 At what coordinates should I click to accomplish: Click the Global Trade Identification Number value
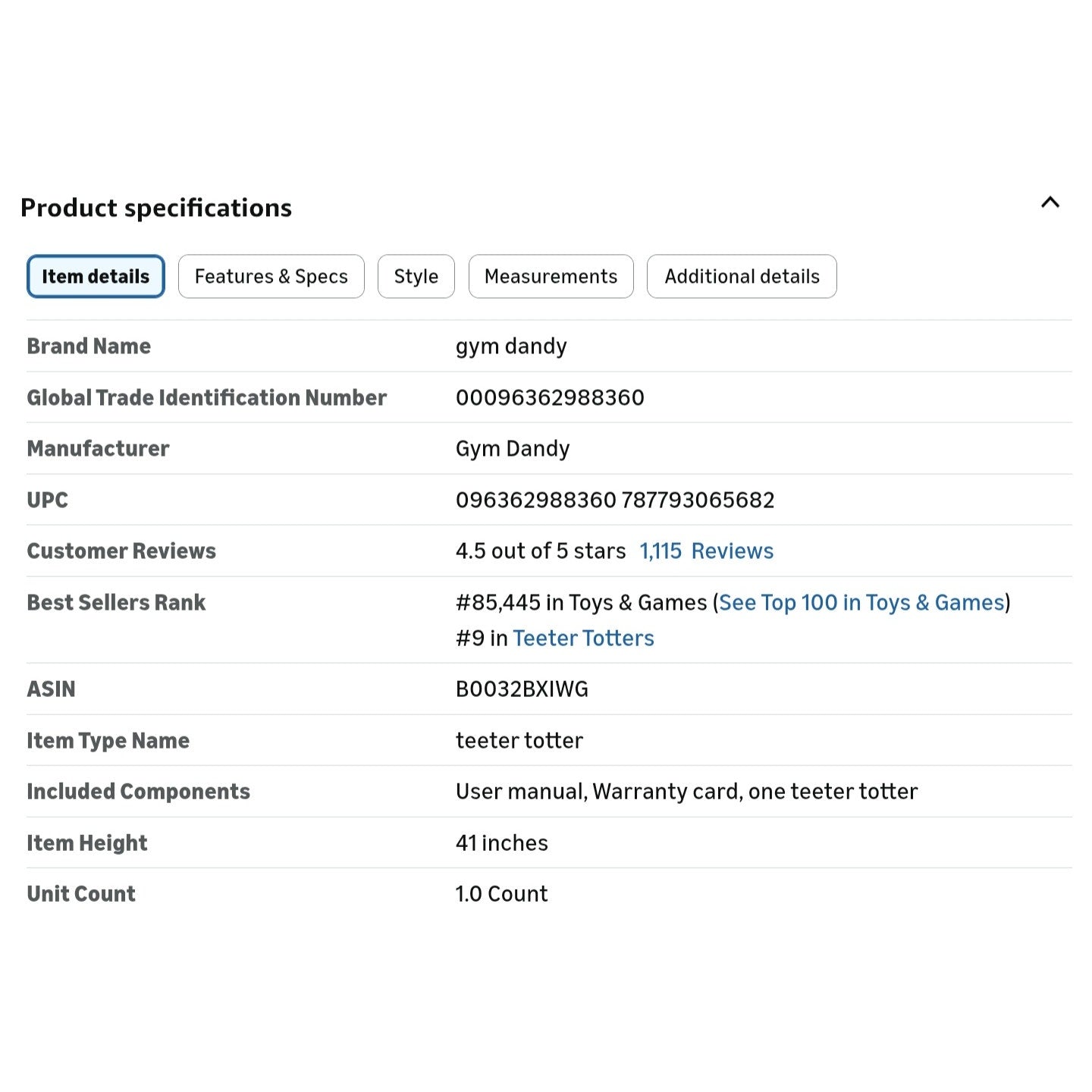pyautogui.click(x=550, y=397)
